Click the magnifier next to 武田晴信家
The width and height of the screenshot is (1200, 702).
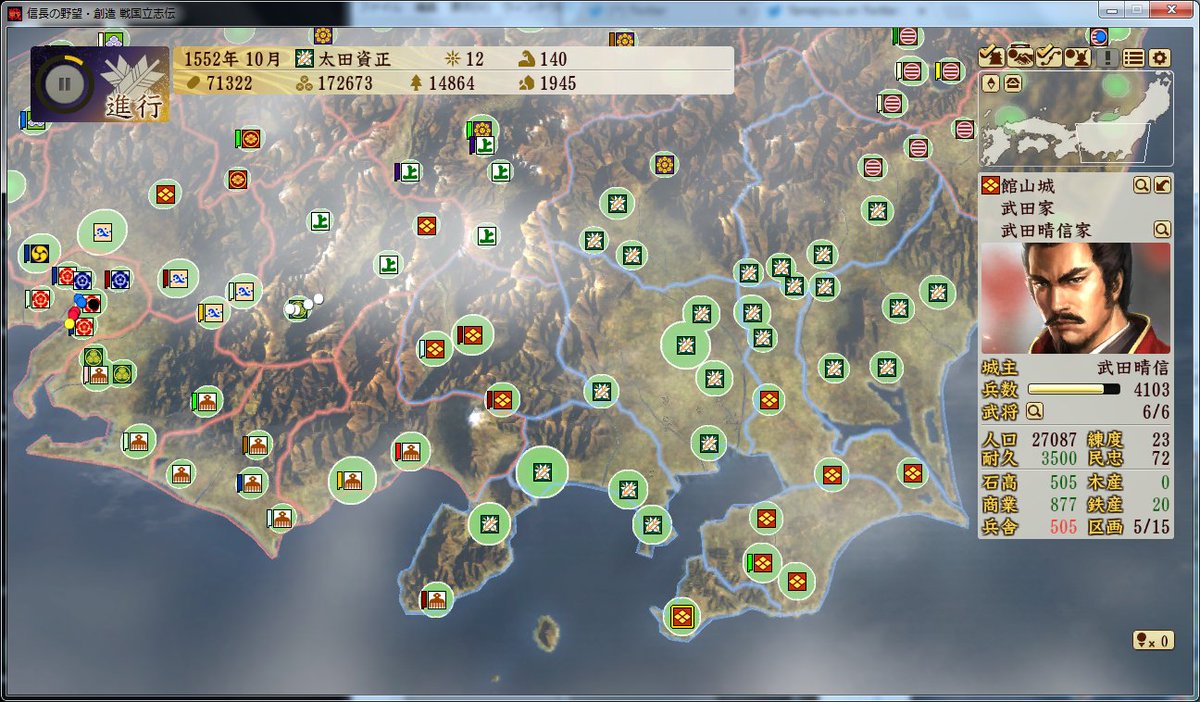1161,229
